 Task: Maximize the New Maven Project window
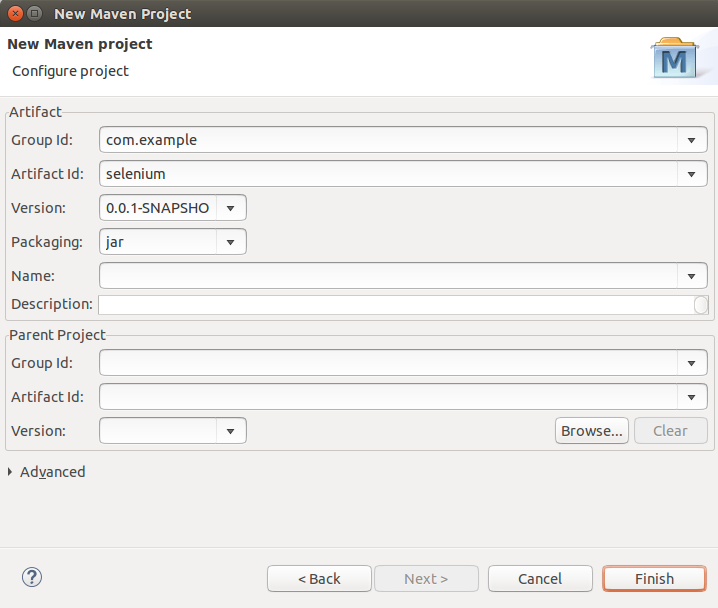[x=34, y=14]
